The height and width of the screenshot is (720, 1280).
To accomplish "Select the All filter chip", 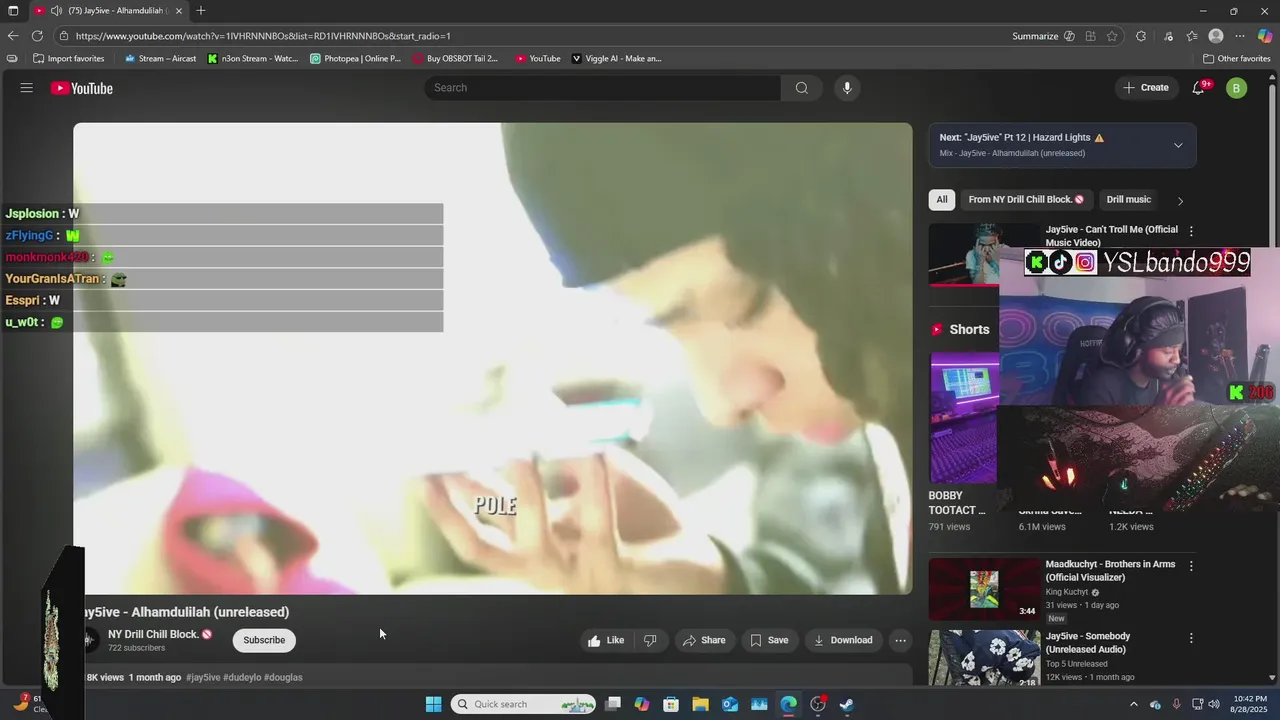I will [941, 199].
